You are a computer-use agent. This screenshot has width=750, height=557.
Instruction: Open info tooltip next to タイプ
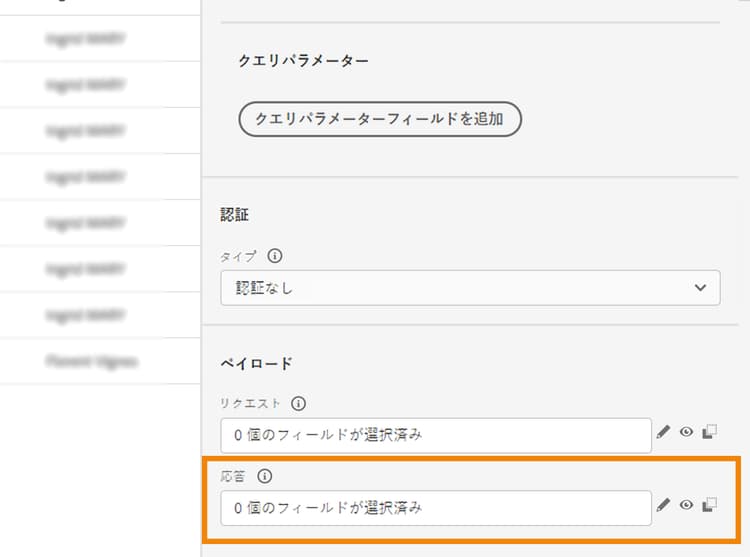tap(275, 256)
